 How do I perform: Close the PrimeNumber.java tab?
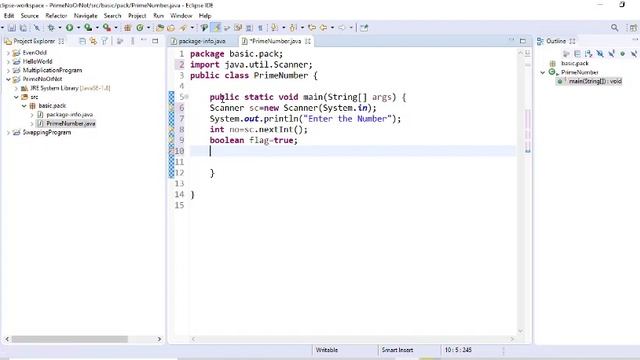click(308, 41)
